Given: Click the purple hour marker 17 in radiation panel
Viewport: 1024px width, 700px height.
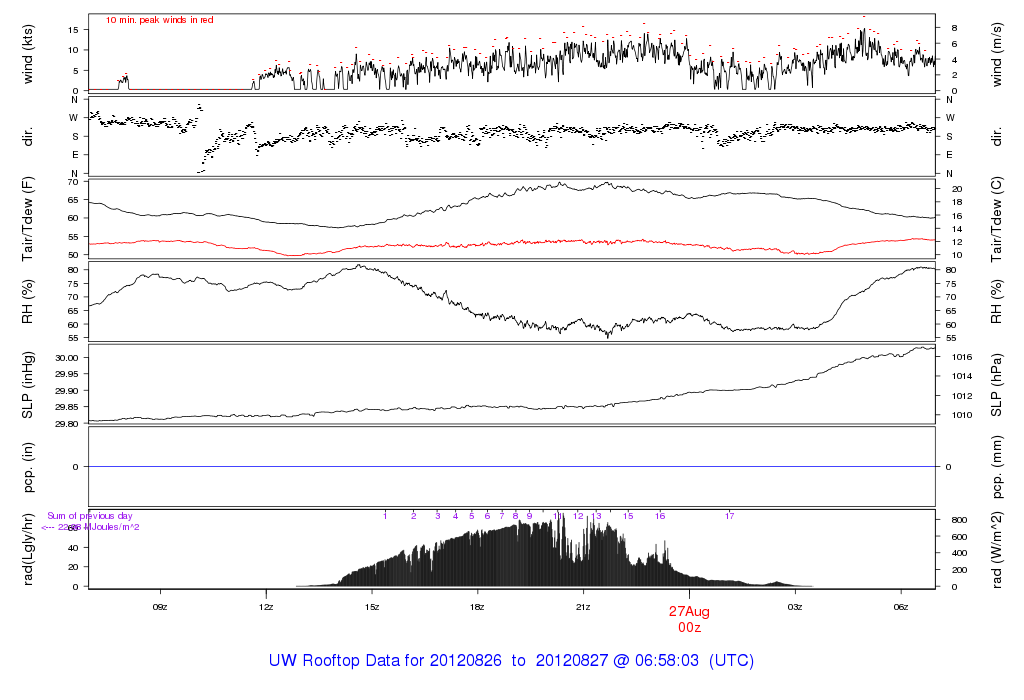Looking at the screenshot, I should [x=730, y=516].
